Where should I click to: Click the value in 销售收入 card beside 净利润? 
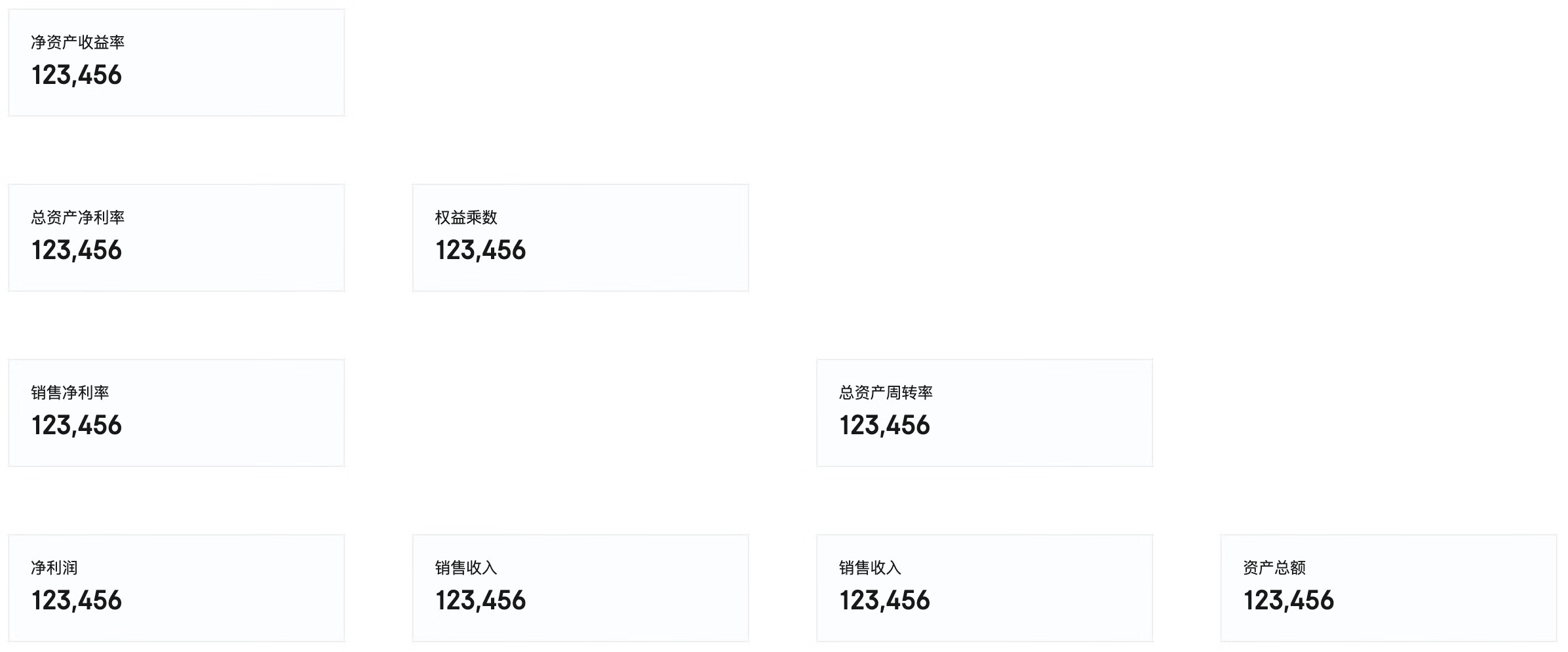pyautogui.click(x=480, y=601)
